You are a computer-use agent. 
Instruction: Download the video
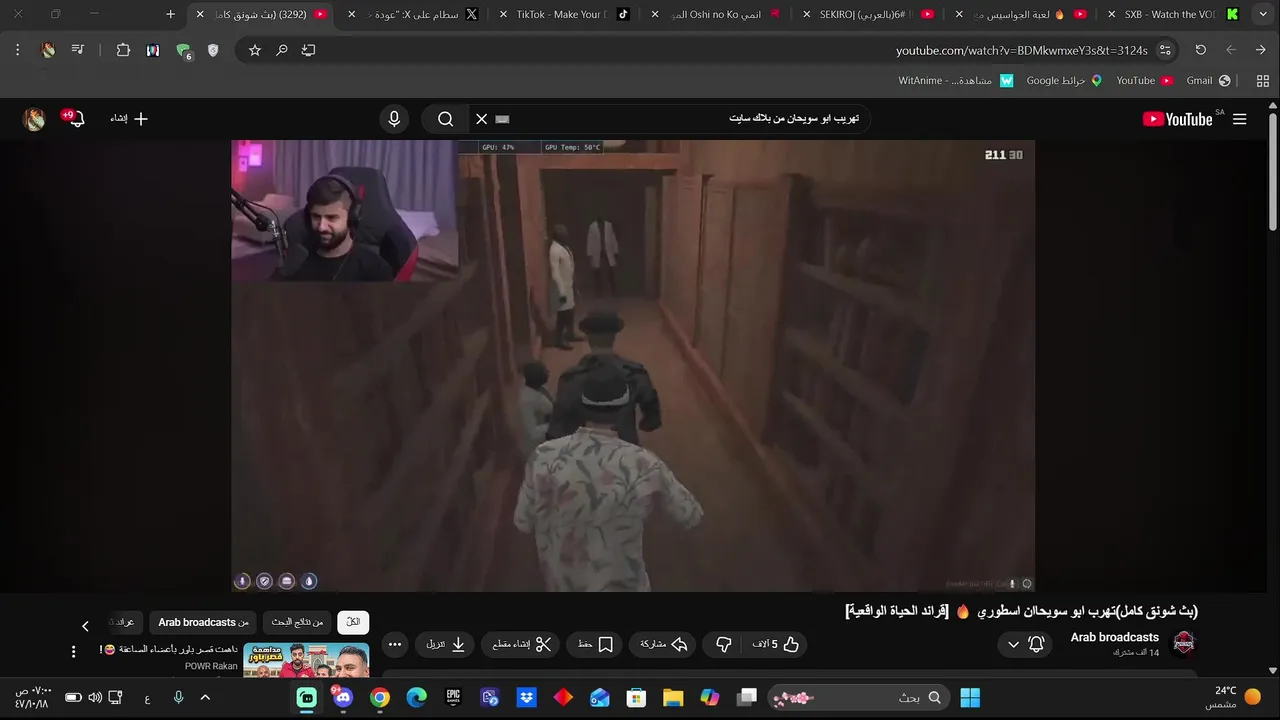pyautogui.click(x=446, y=645)
